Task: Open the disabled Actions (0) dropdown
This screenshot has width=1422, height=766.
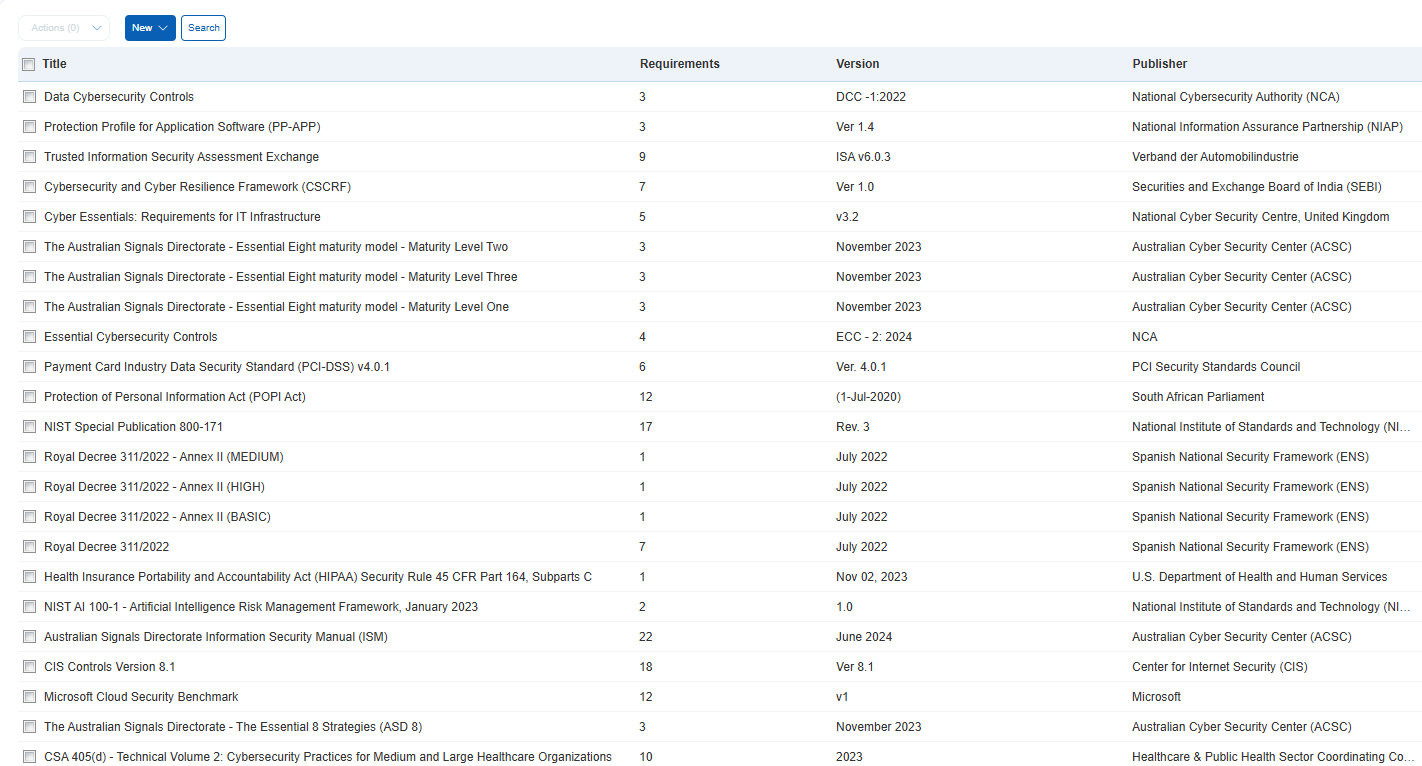Action: tap(64, 28)
